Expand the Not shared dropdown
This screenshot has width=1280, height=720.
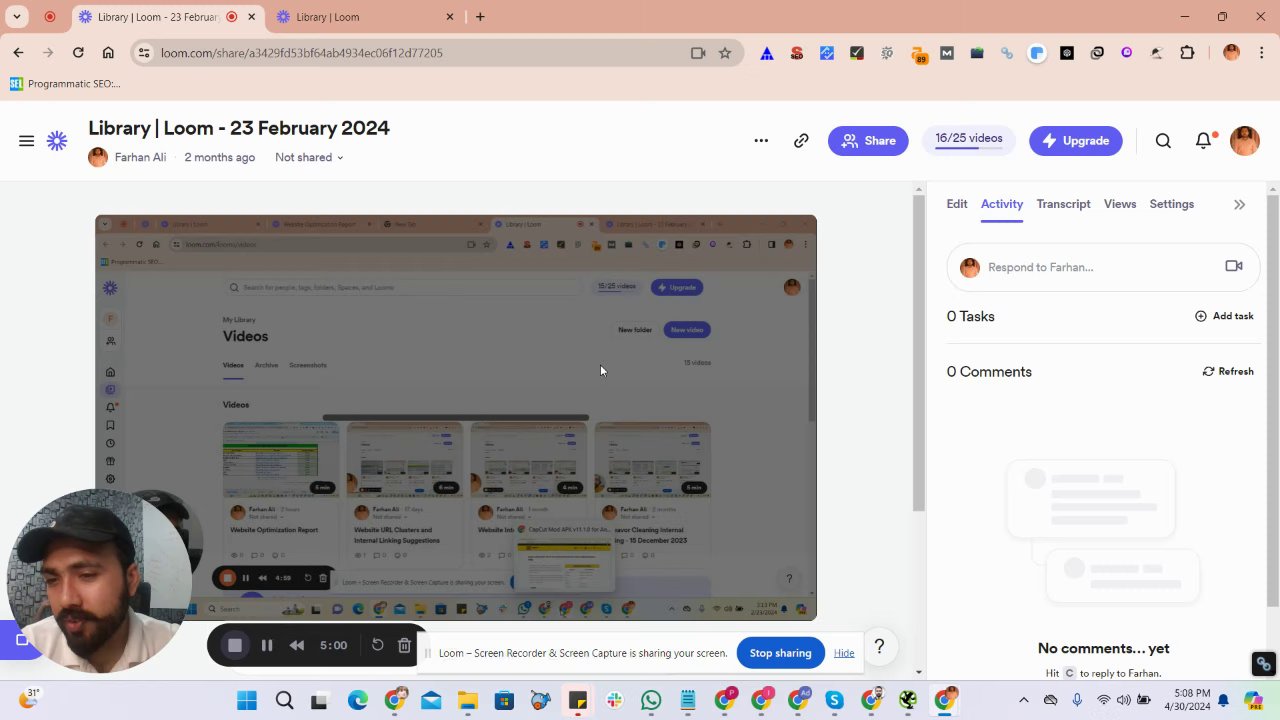pyautogui.click(x=309, y=157)
